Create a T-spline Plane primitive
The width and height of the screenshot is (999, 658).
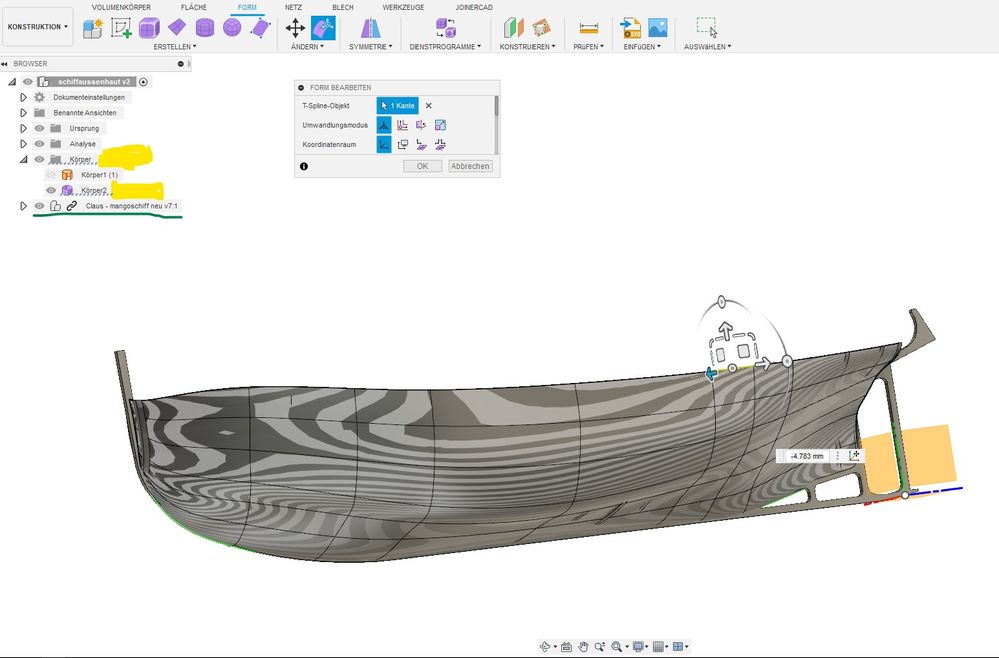(x=176, y=27)
